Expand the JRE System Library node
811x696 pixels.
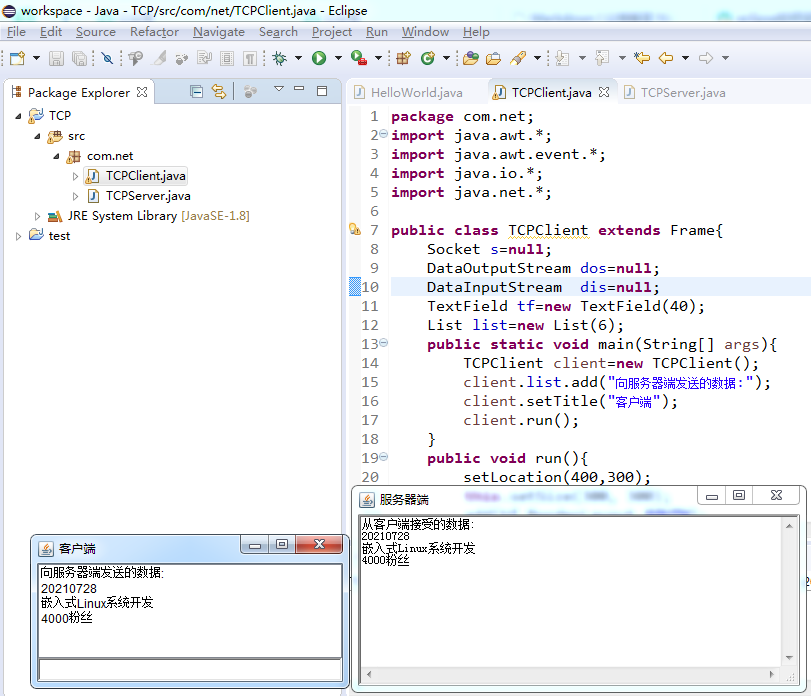coord(38,216)
